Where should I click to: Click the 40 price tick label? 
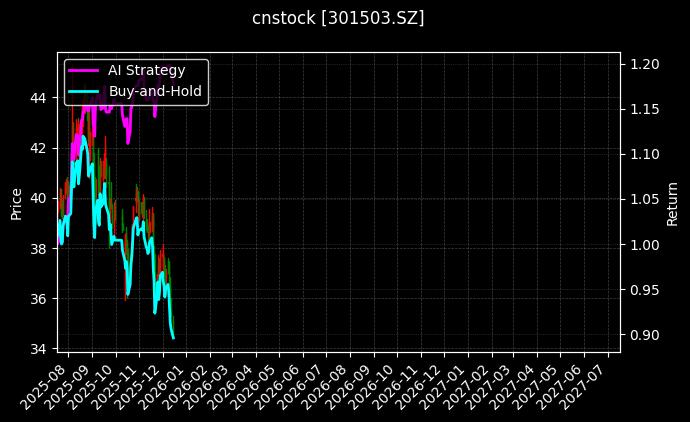point(38,198)
